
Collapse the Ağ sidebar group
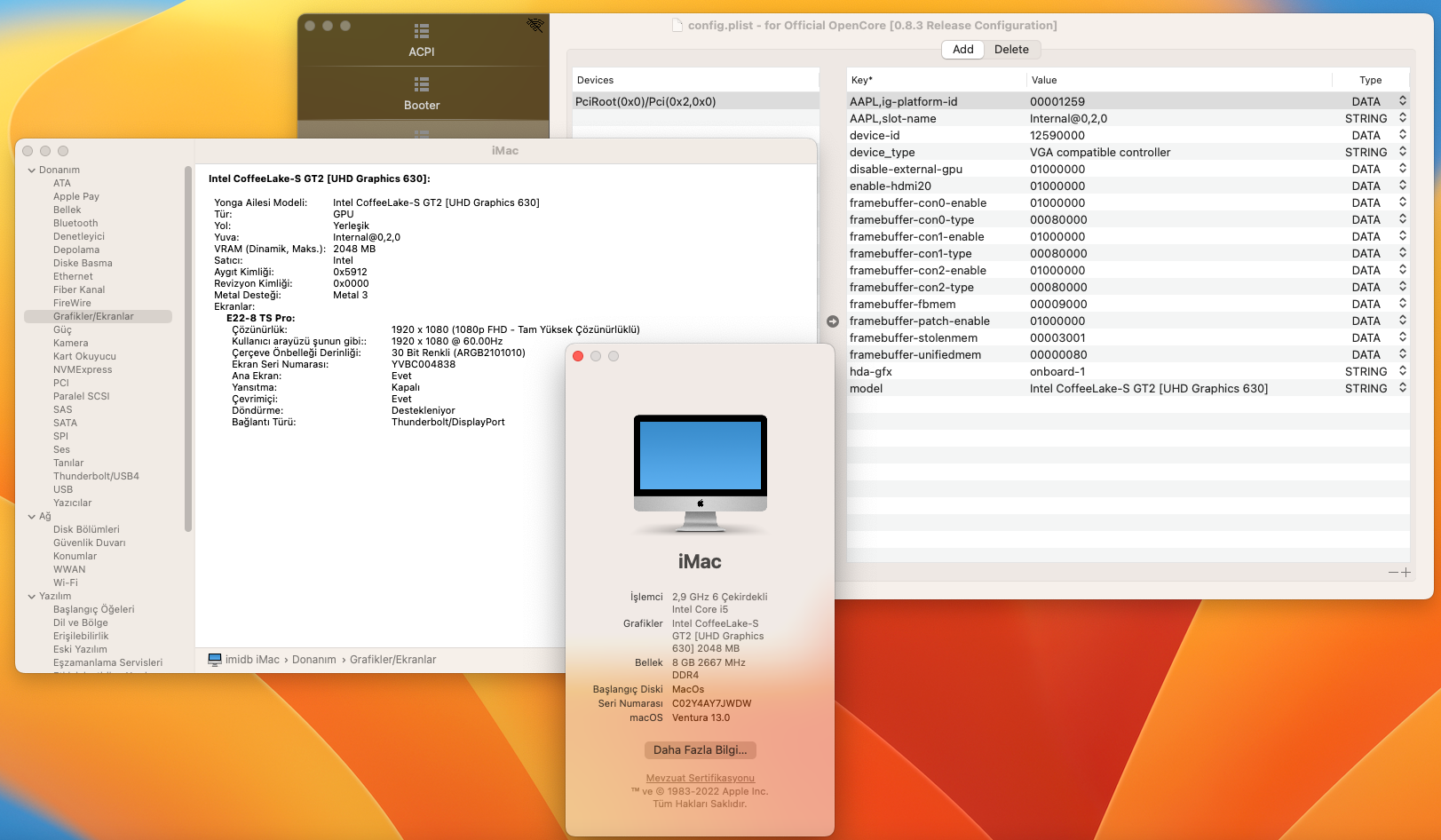click(32, 517)
